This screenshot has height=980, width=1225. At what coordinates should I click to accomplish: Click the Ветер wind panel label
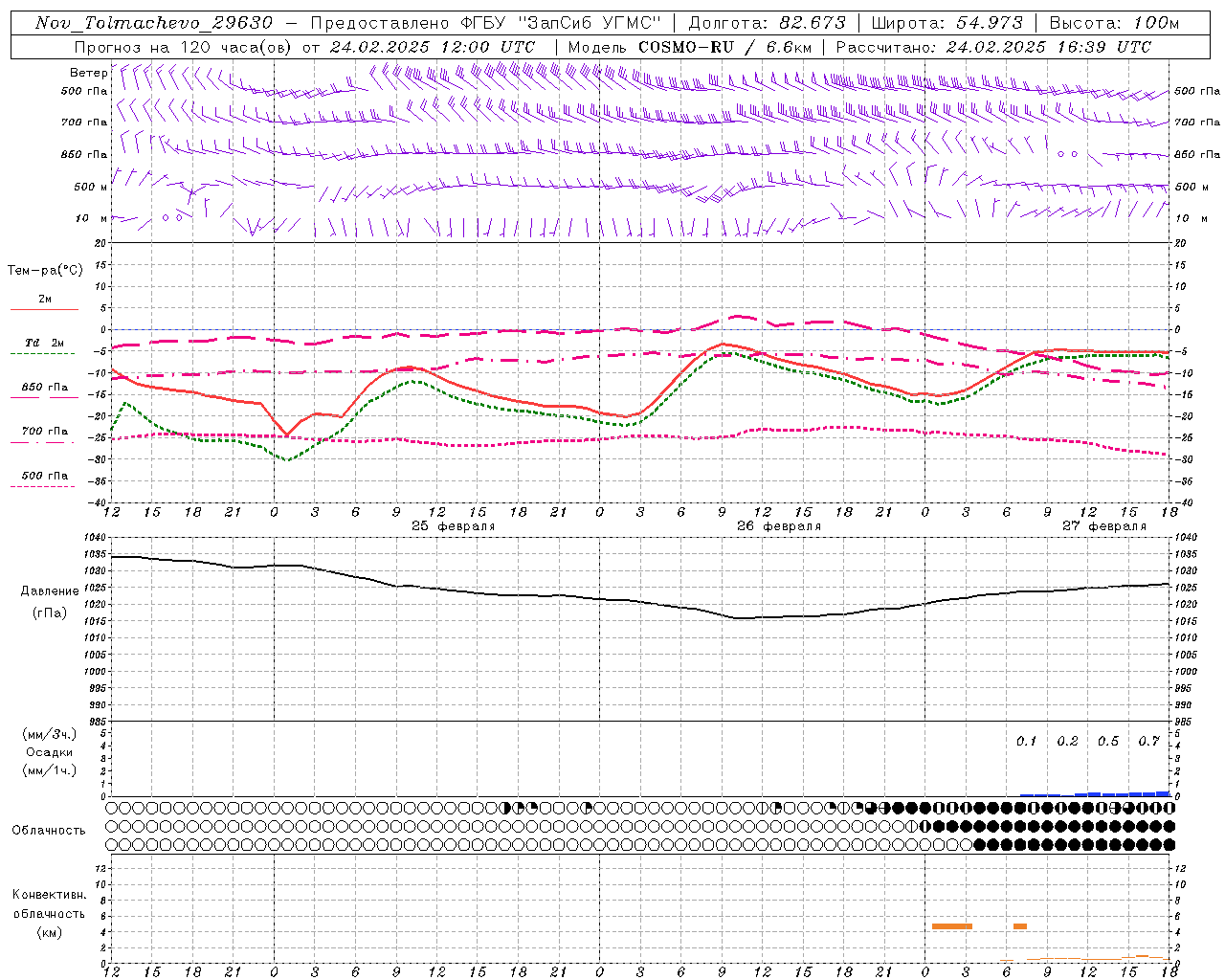click(89, 73)
